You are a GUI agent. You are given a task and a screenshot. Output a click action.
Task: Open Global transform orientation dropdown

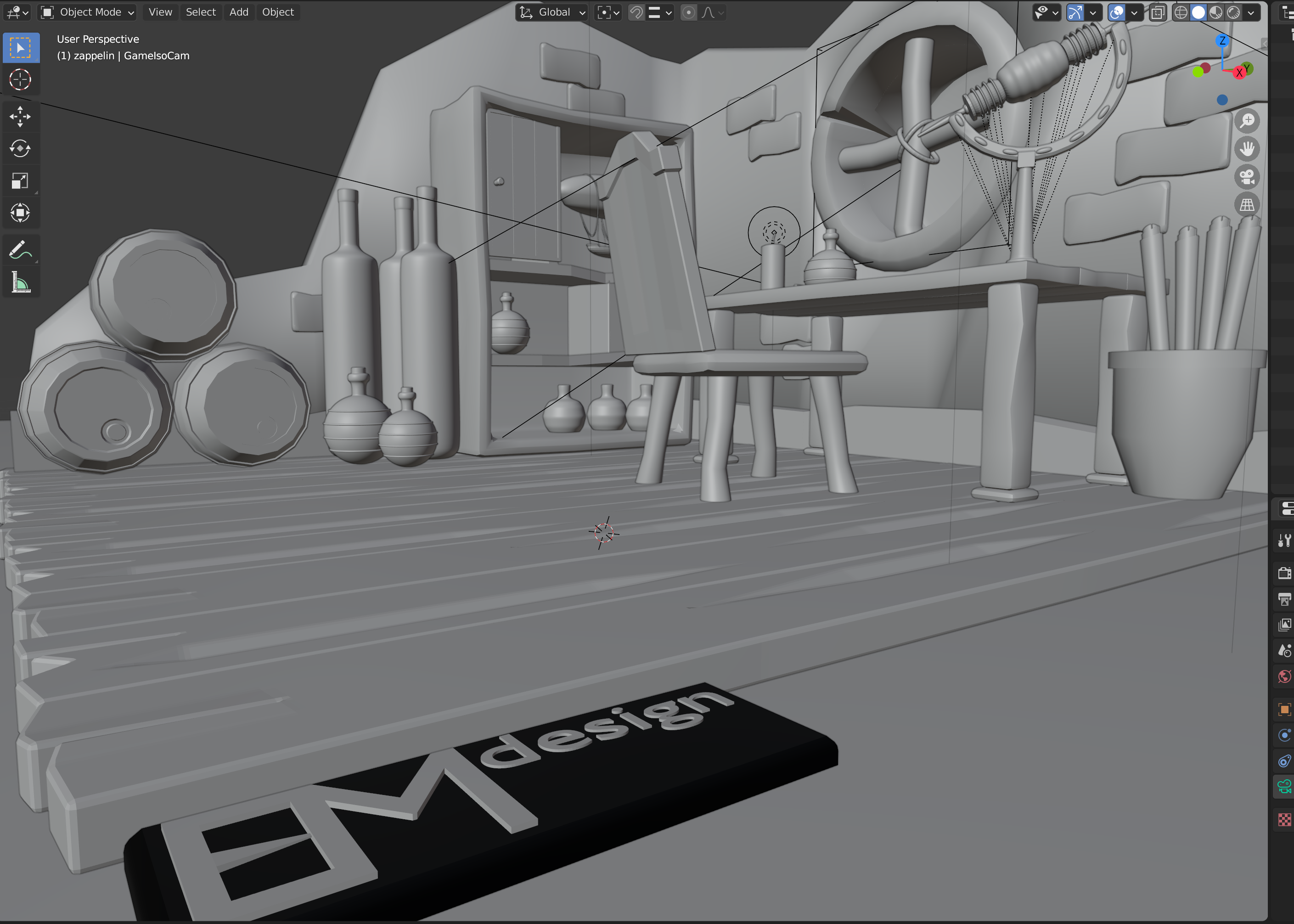pos(552,12)
